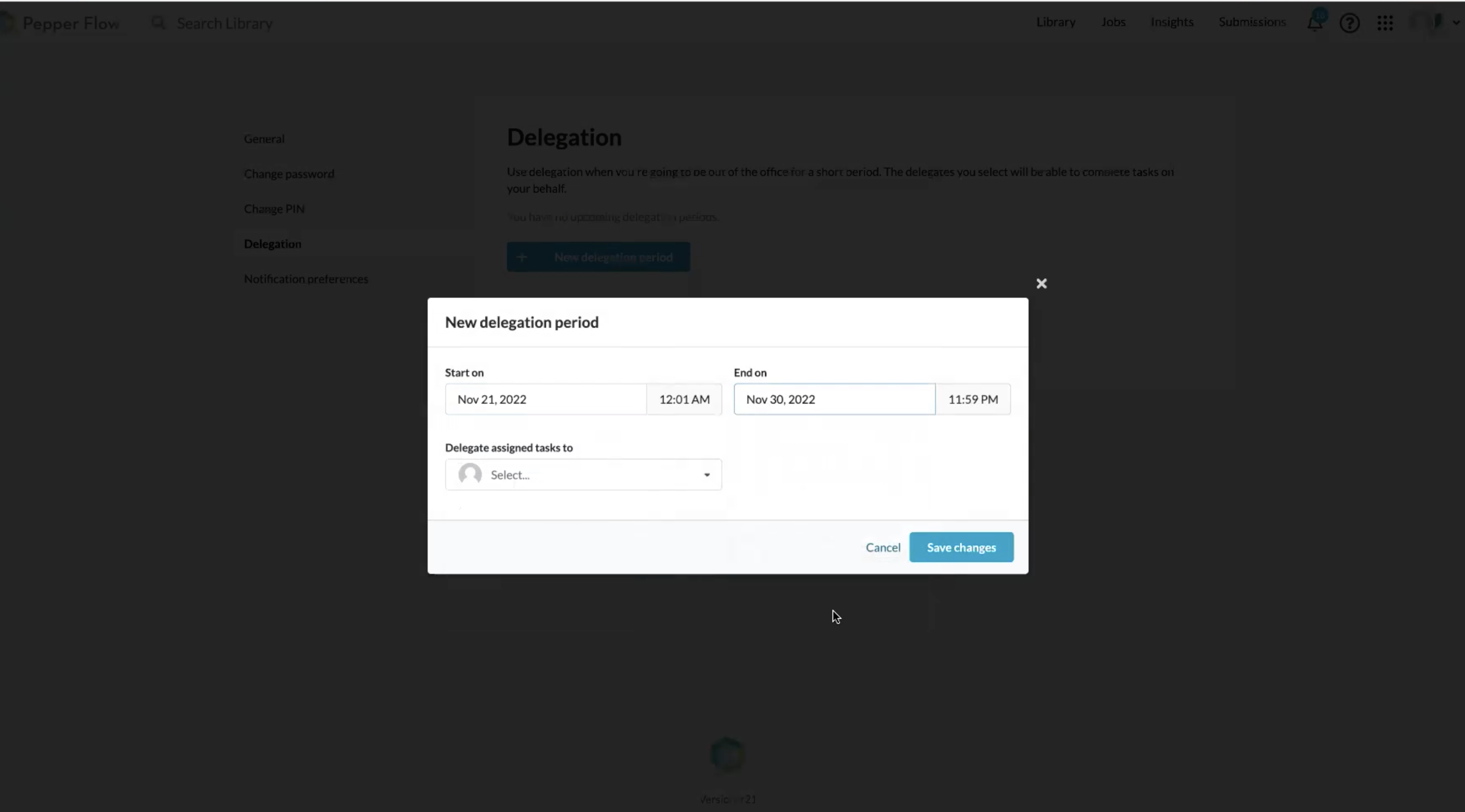Open the Insights menu item
Image resolution: width=1465 pixels, height=812 pixels.
(1172, 22)
